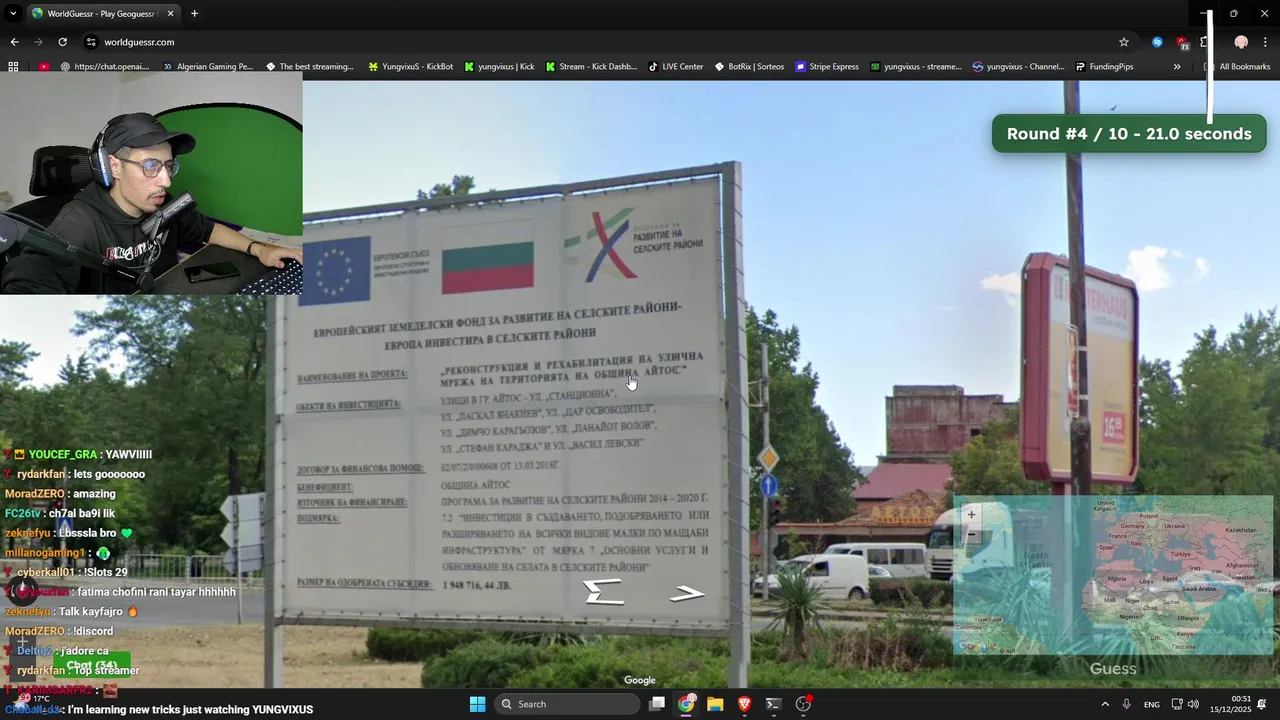Click the Round #4 / 10 timer banner
The image size is (1280, 720).
(1129, 134)
